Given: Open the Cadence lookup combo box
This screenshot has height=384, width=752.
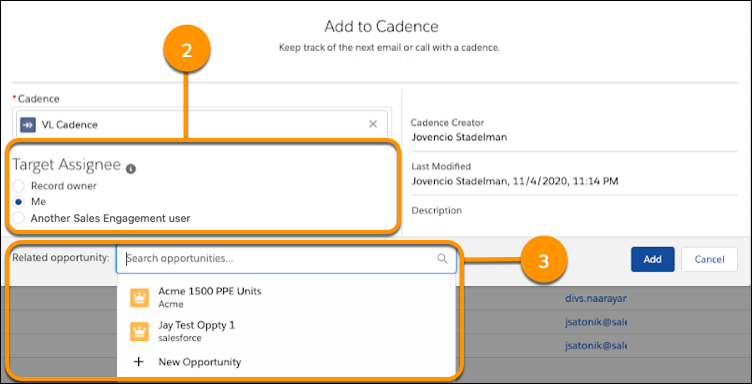Looking at the screenshot, I should [201, 125].
